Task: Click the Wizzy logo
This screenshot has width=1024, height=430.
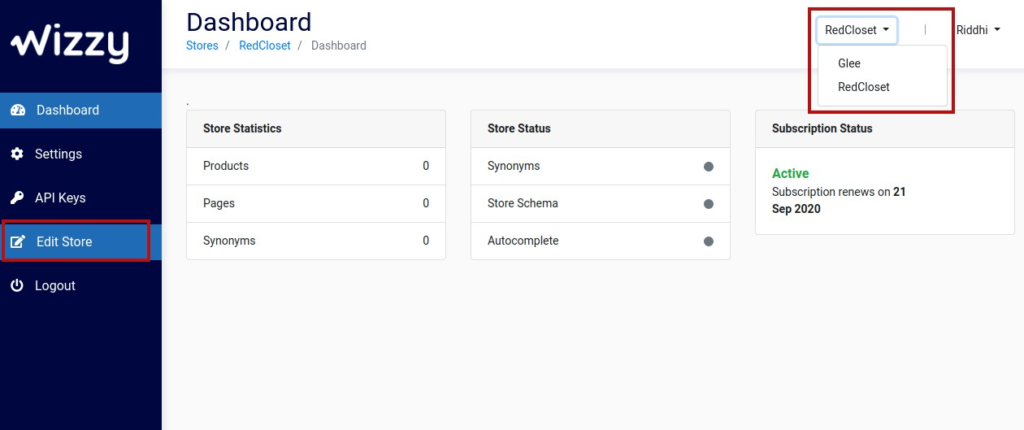Action: [x=70, y=46]
